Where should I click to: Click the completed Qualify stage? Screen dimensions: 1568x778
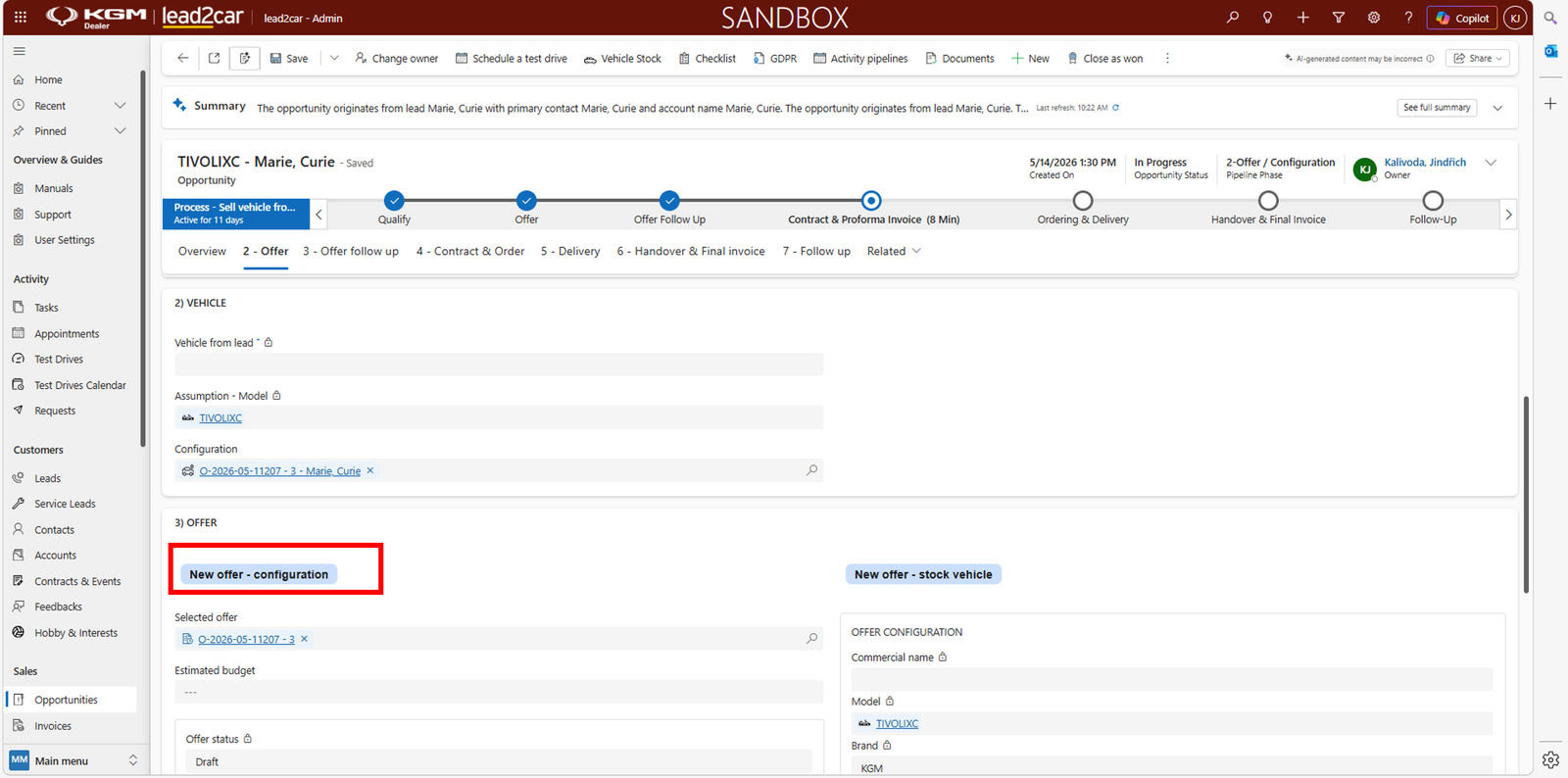pos(394,201)
